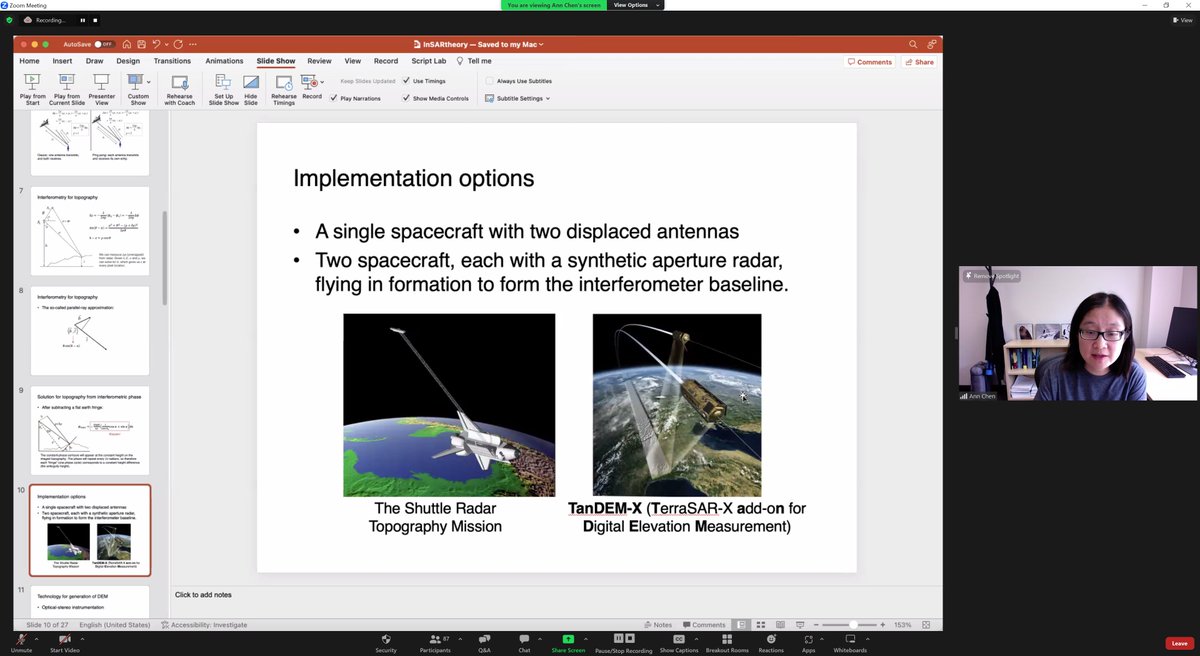Viewport: 1200px width, 656px height.
Task: Click the Save icon in title bar
Action: coord(144,44)
